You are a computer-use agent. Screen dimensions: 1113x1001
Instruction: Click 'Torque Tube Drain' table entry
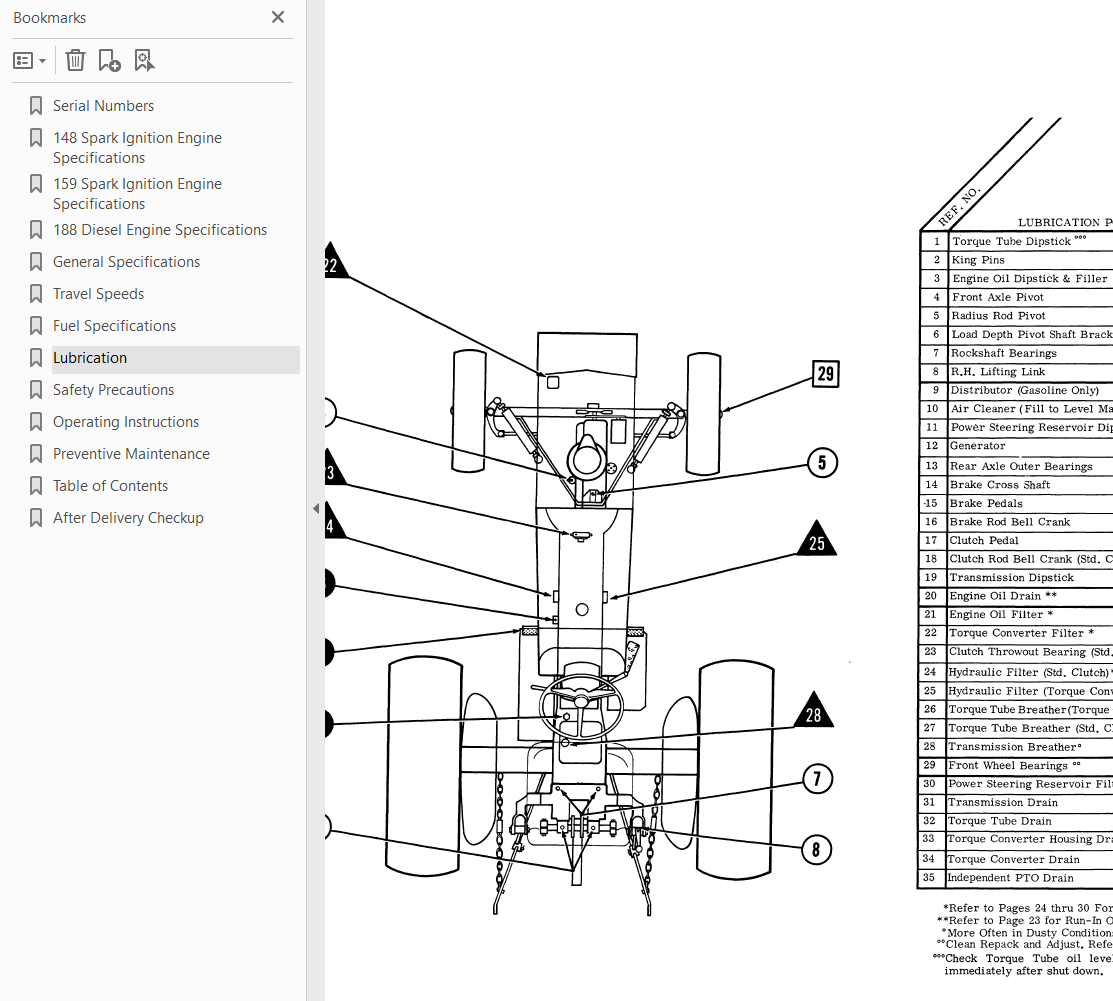pyautogui.click(x=1000, y=821)
